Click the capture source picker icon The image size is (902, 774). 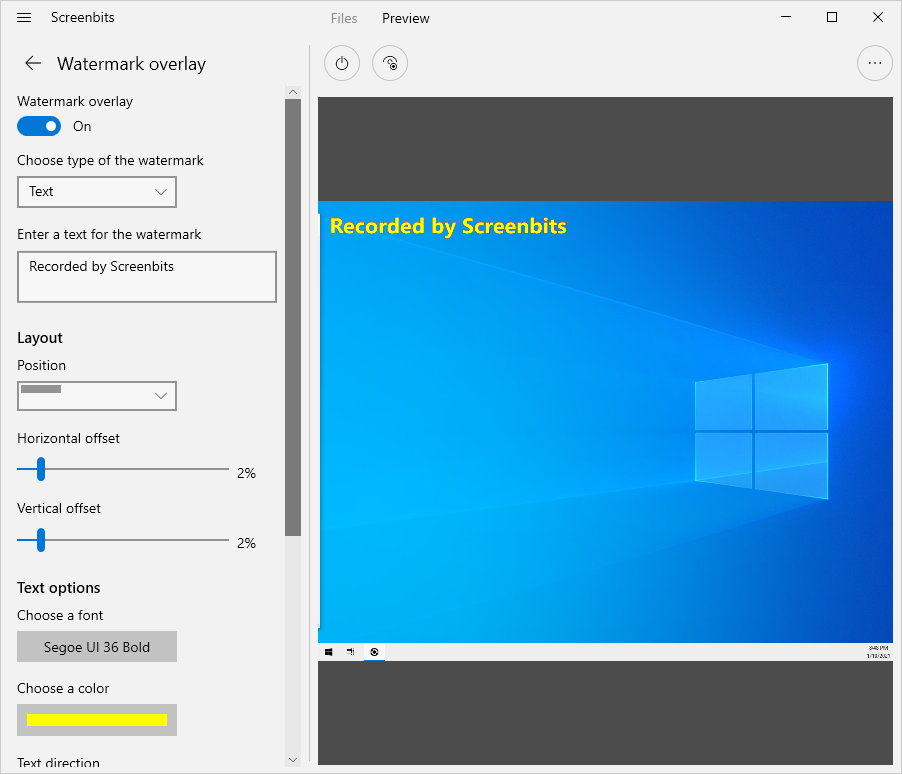pyautogui.click(x=390, y=63)
